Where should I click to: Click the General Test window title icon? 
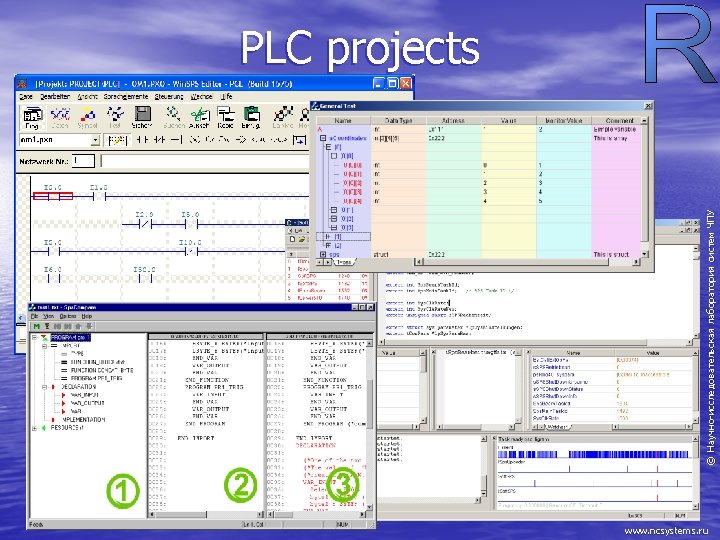(315, 106)
